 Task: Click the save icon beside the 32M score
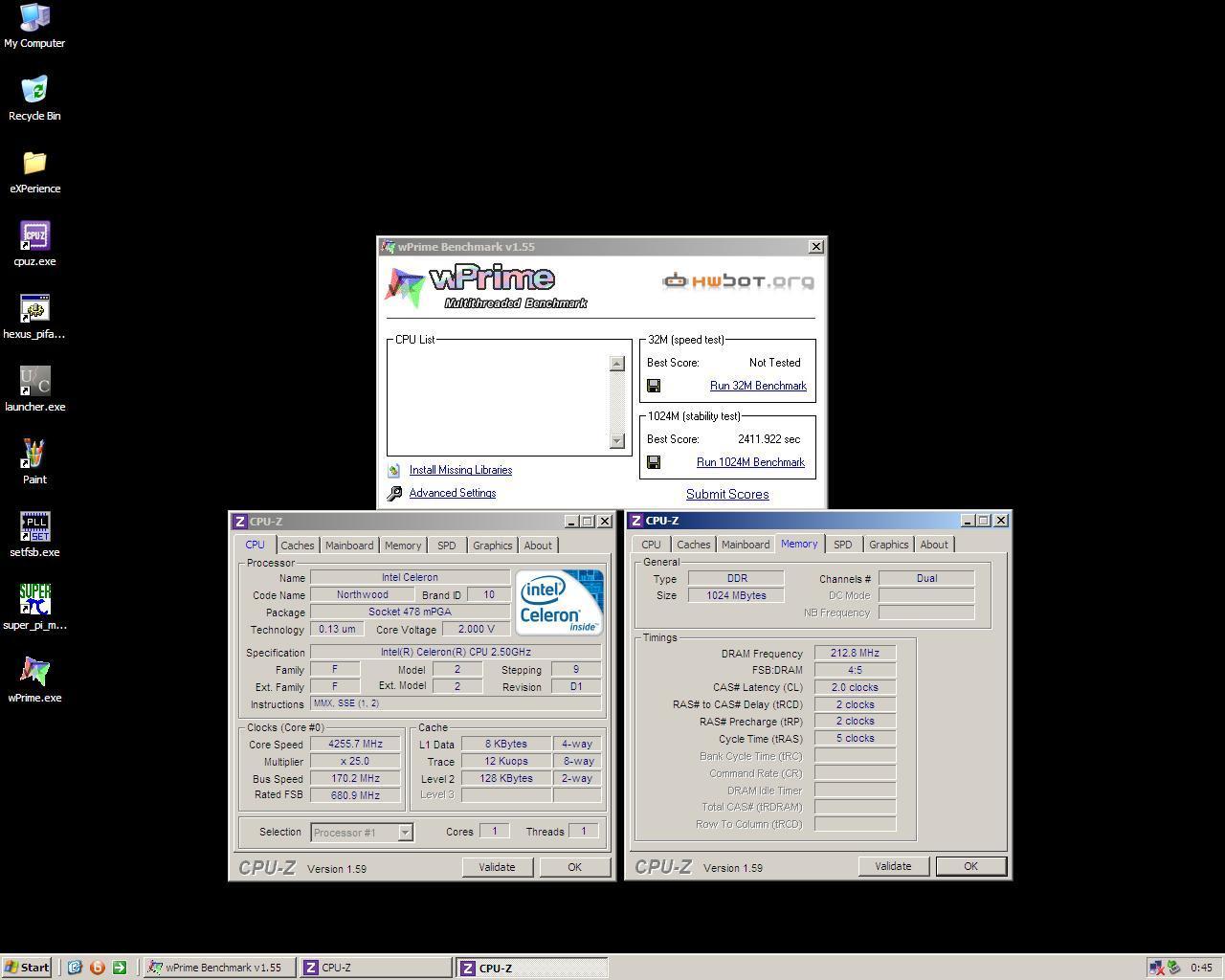tap(654, 386)
